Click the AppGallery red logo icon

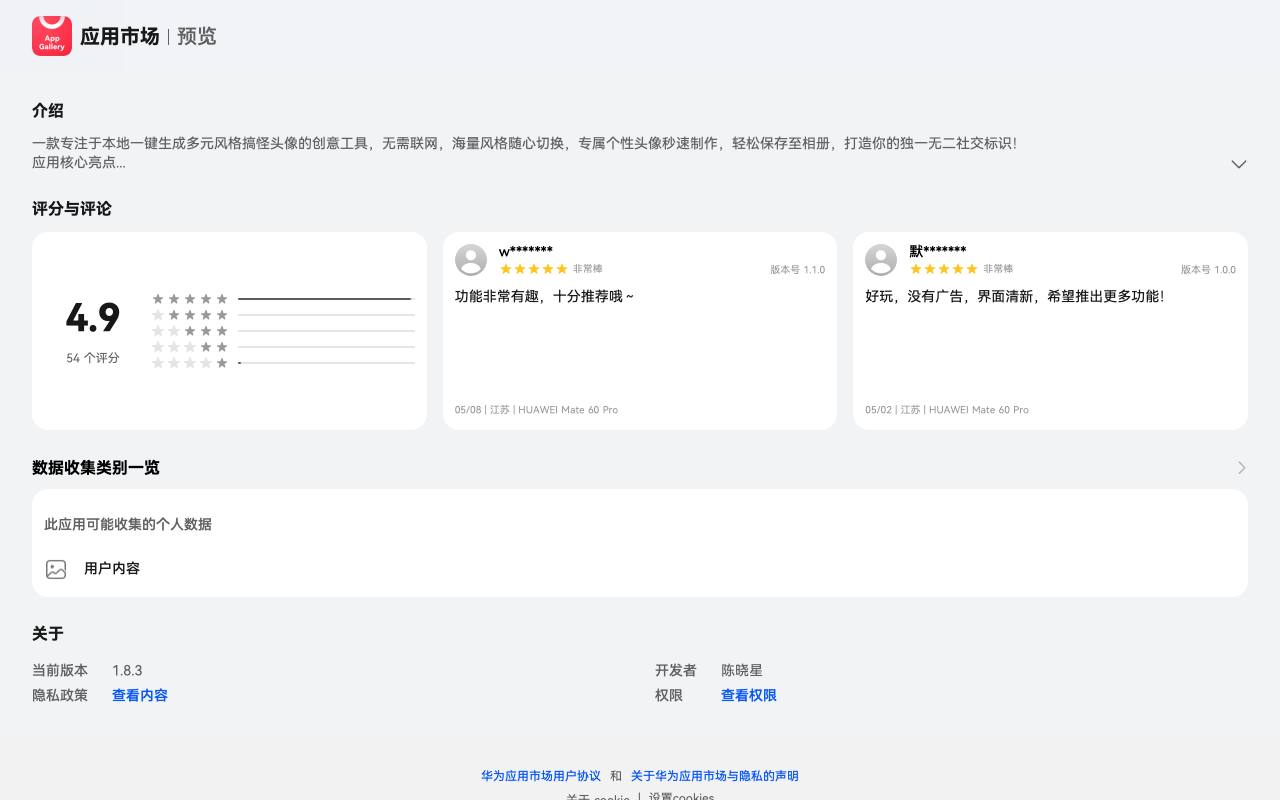pos(52,36)
